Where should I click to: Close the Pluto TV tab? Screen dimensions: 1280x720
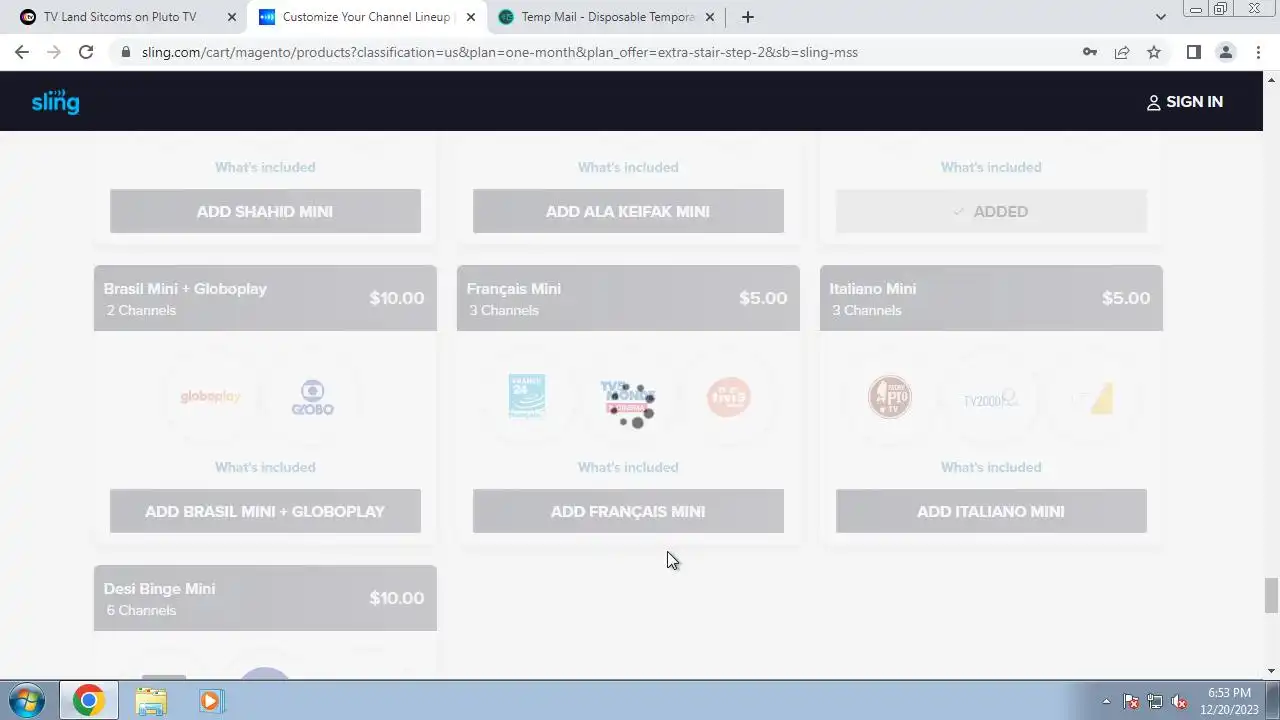point(232,17)
